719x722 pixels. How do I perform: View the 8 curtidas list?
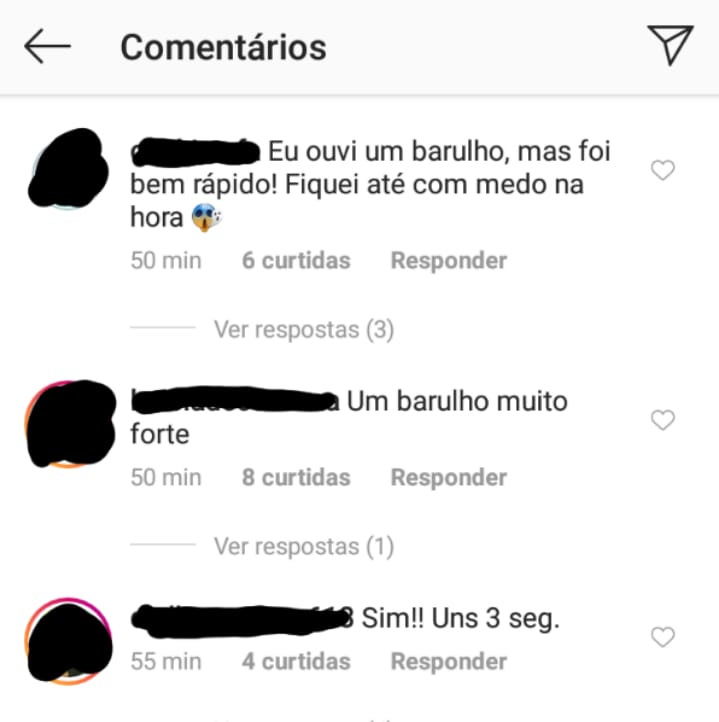pyautogui.click(x=296, y=477)
